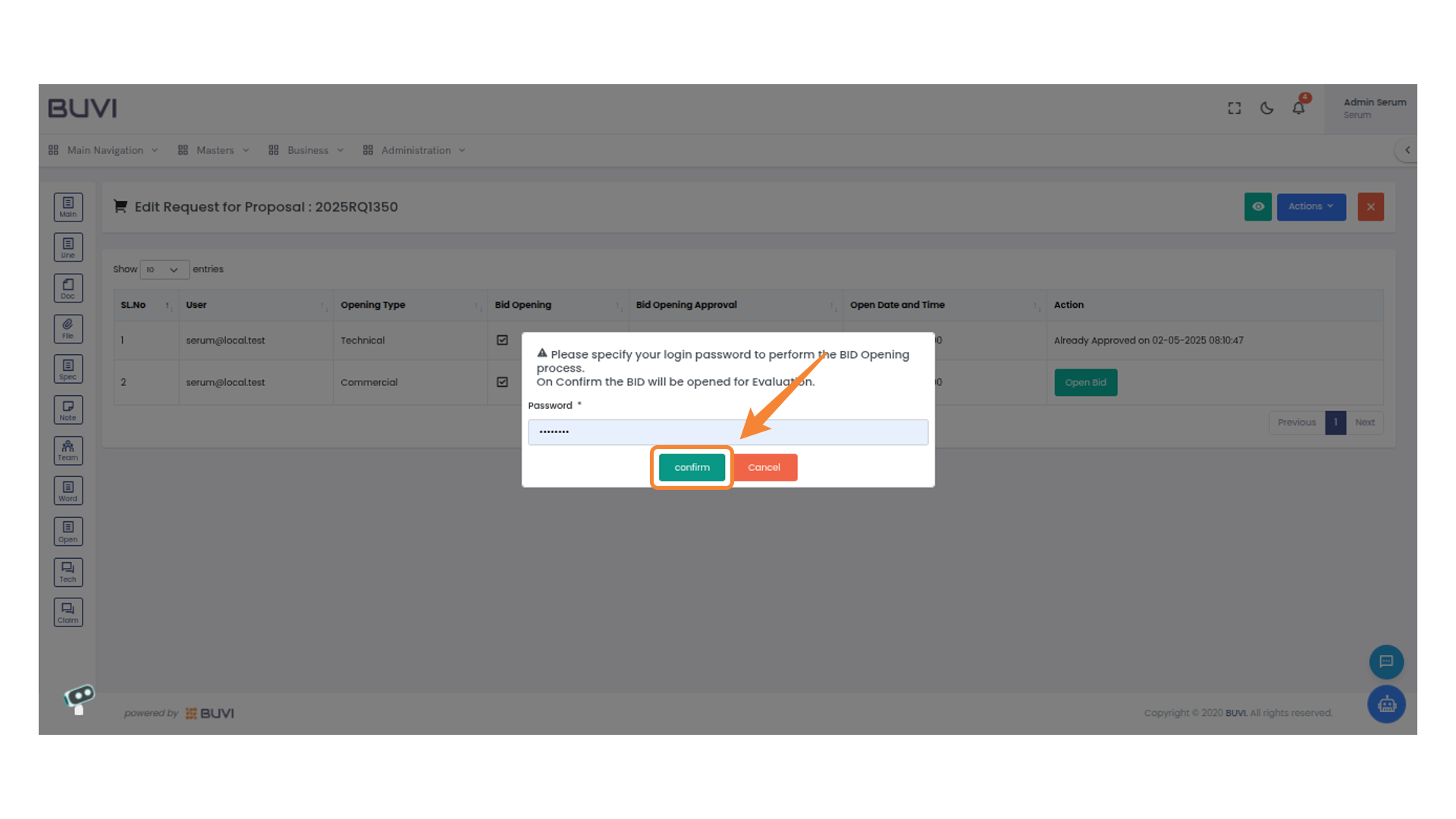Image resolution: width=1456 pixels, height=819 pixels.
Task: Click the Tech discussion icon in sidebar
Action: click(x=68, y=572)
